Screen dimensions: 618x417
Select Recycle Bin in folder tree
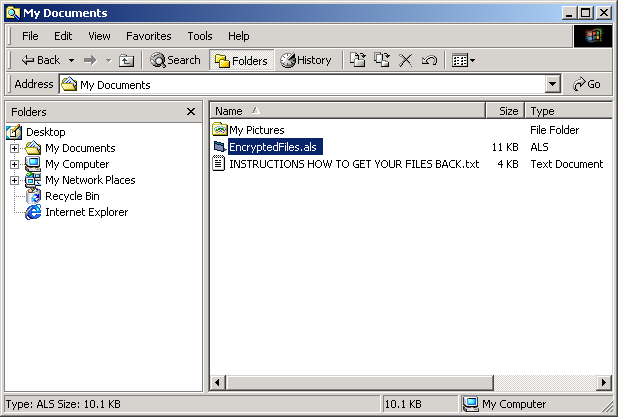(72, 196)
